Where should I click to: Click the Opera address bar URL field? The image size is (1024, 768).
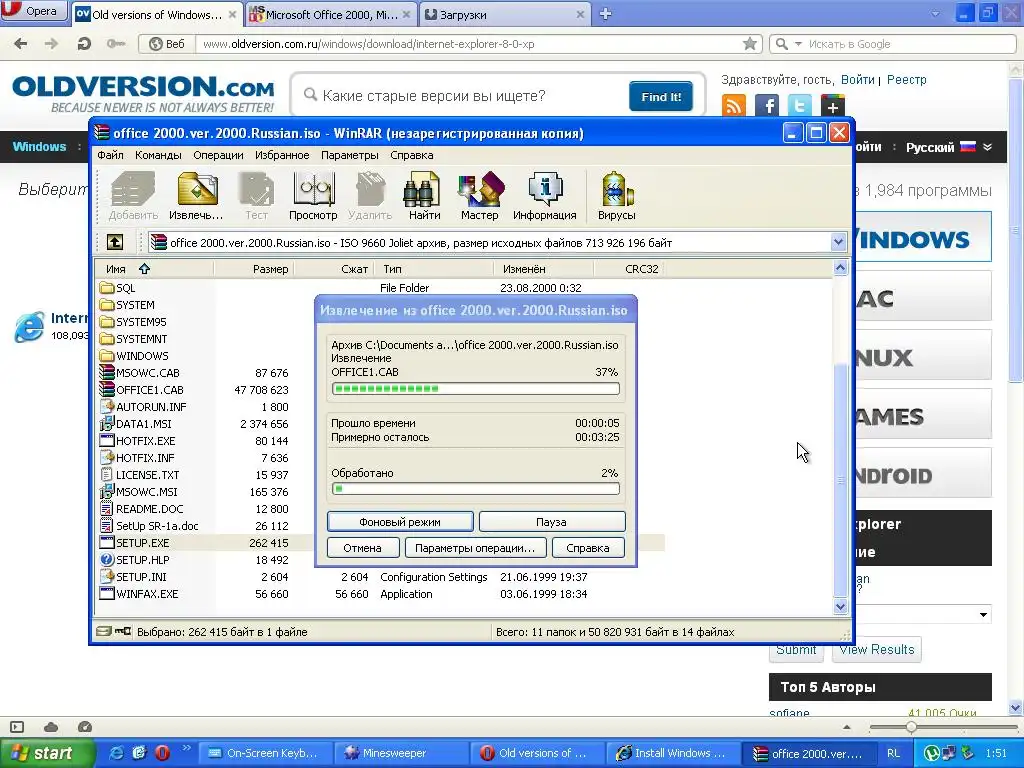470,44
